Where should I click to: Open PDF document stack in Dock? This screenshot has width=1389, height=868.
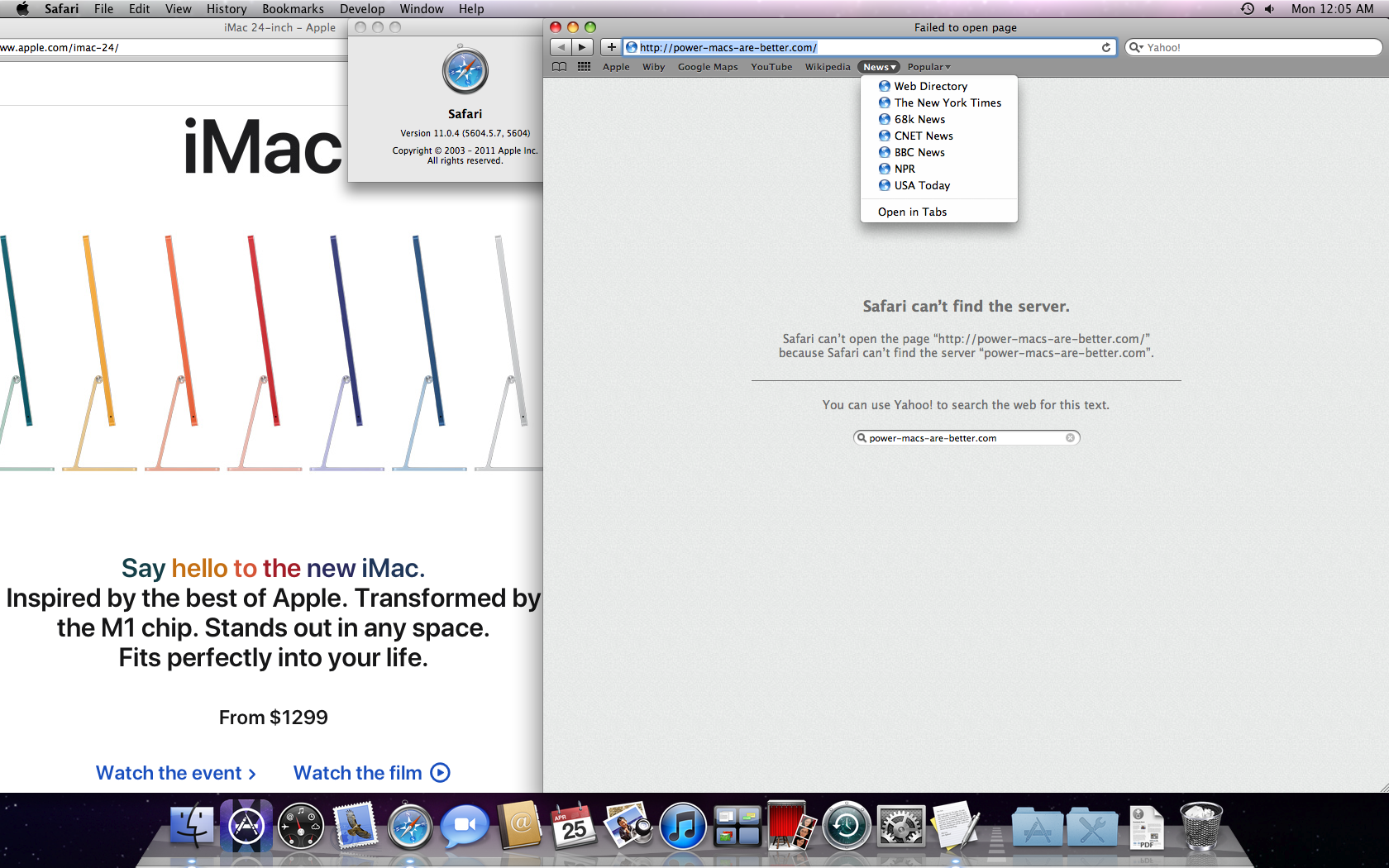coord(1147,827)
